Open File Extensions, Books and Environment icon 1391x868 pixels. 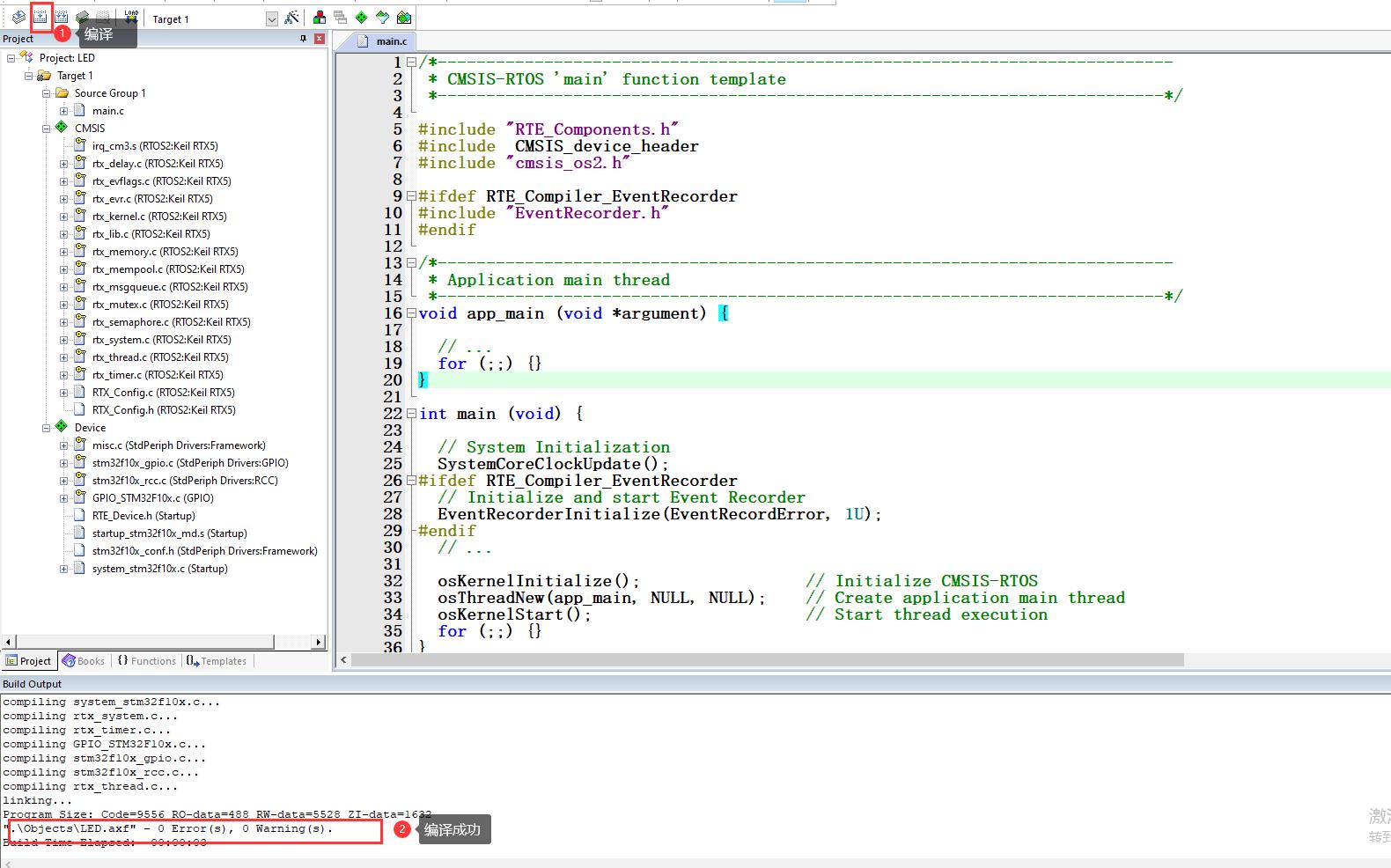pos(320,18)
